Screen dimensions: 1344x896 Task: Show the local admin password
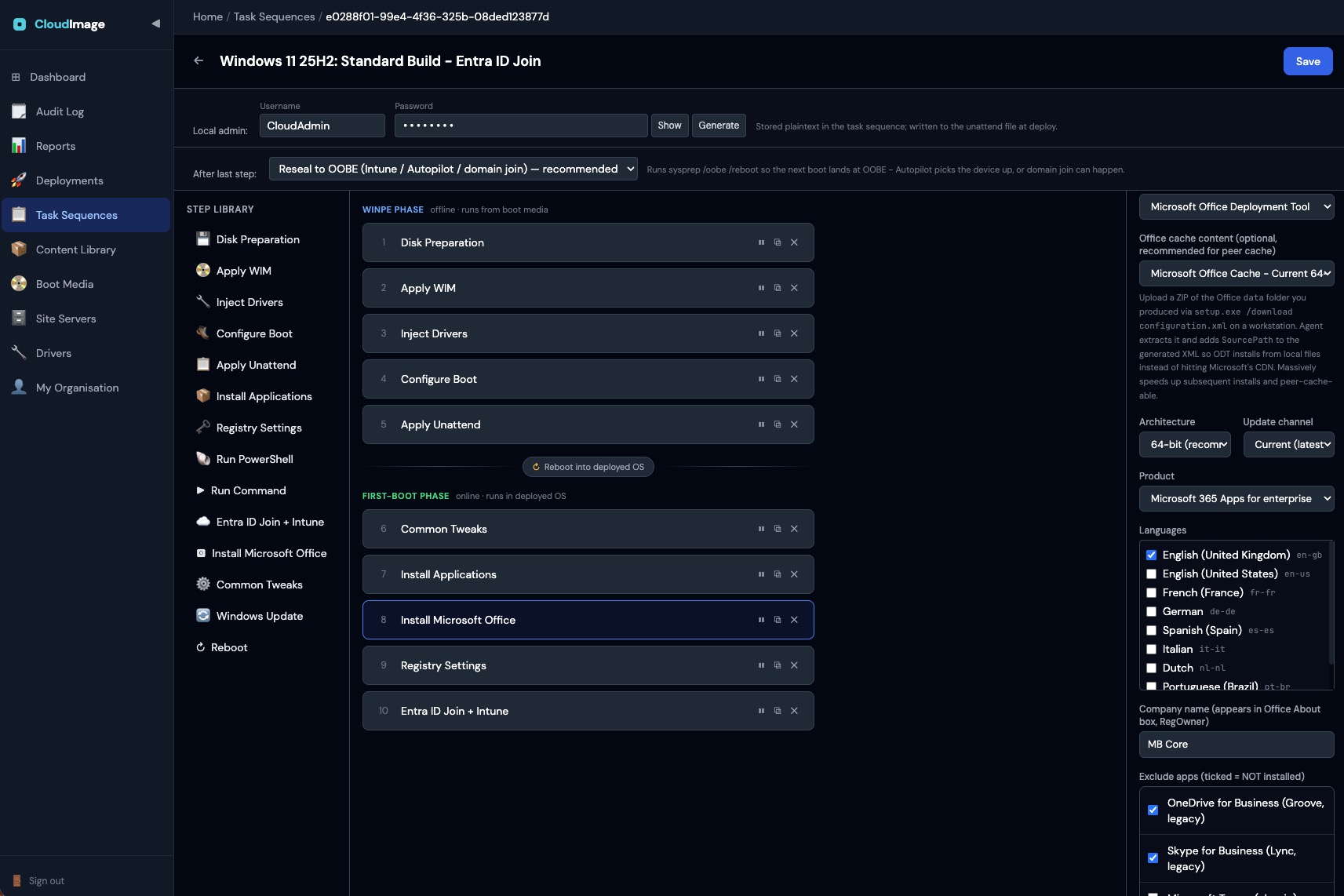point(669,126)
